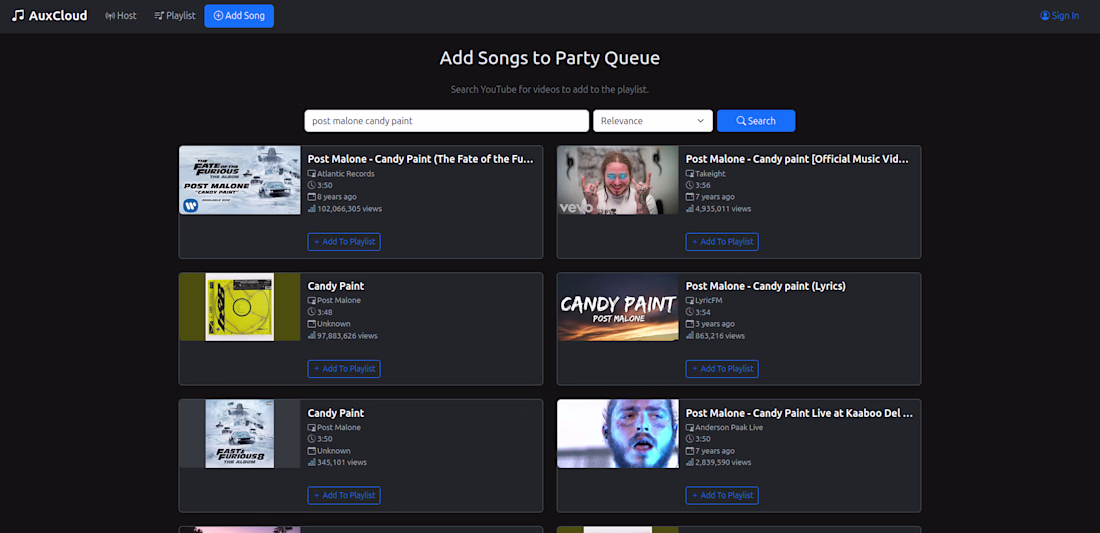This screenshot has height=533, width=1100.
Task: Expand the Relevance sort dropdown
Action: (652, 121)
